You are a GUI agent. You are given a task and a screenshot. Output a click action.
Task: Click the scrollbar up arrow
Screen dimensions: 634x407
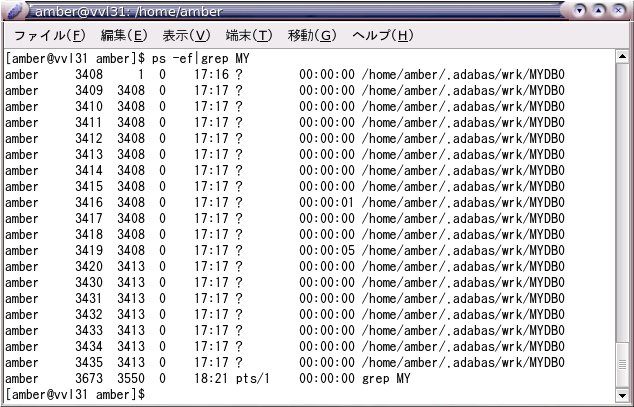[x=623, y=57]
